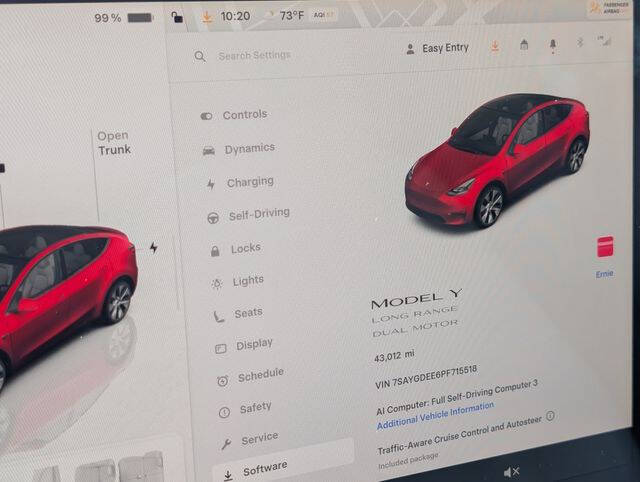Select the Display menu item
640x482 pixels.
coord(244,346)
